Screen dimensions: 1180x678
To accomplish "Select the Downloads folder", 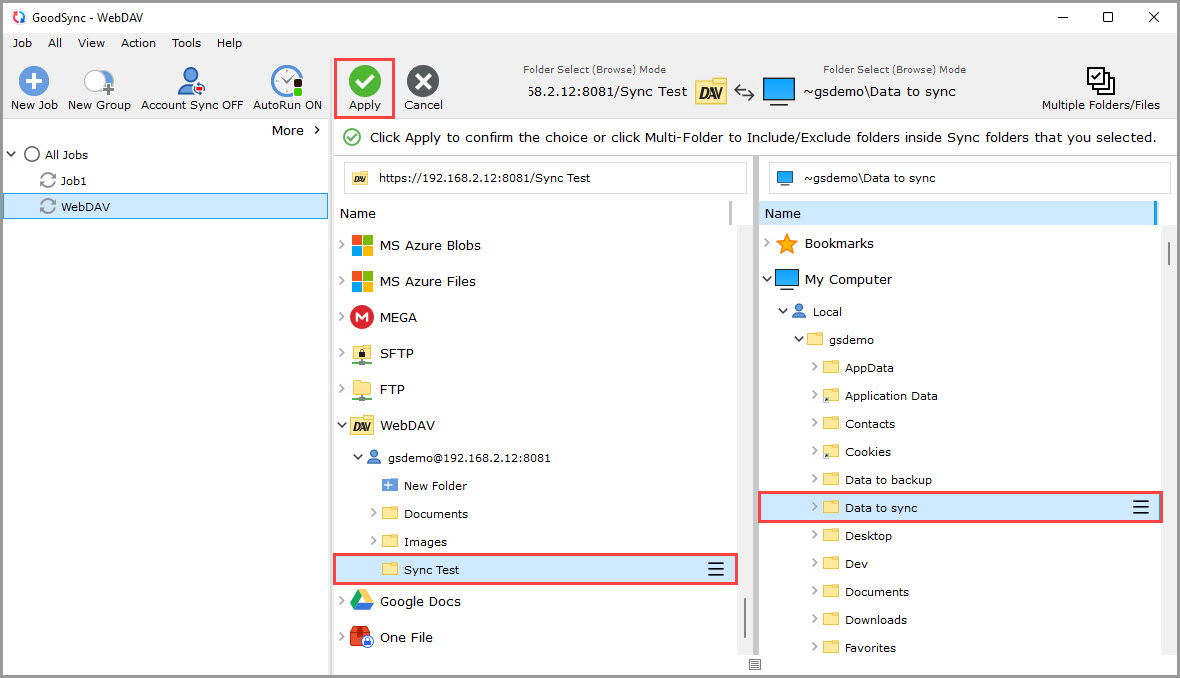I will point(875,620).
